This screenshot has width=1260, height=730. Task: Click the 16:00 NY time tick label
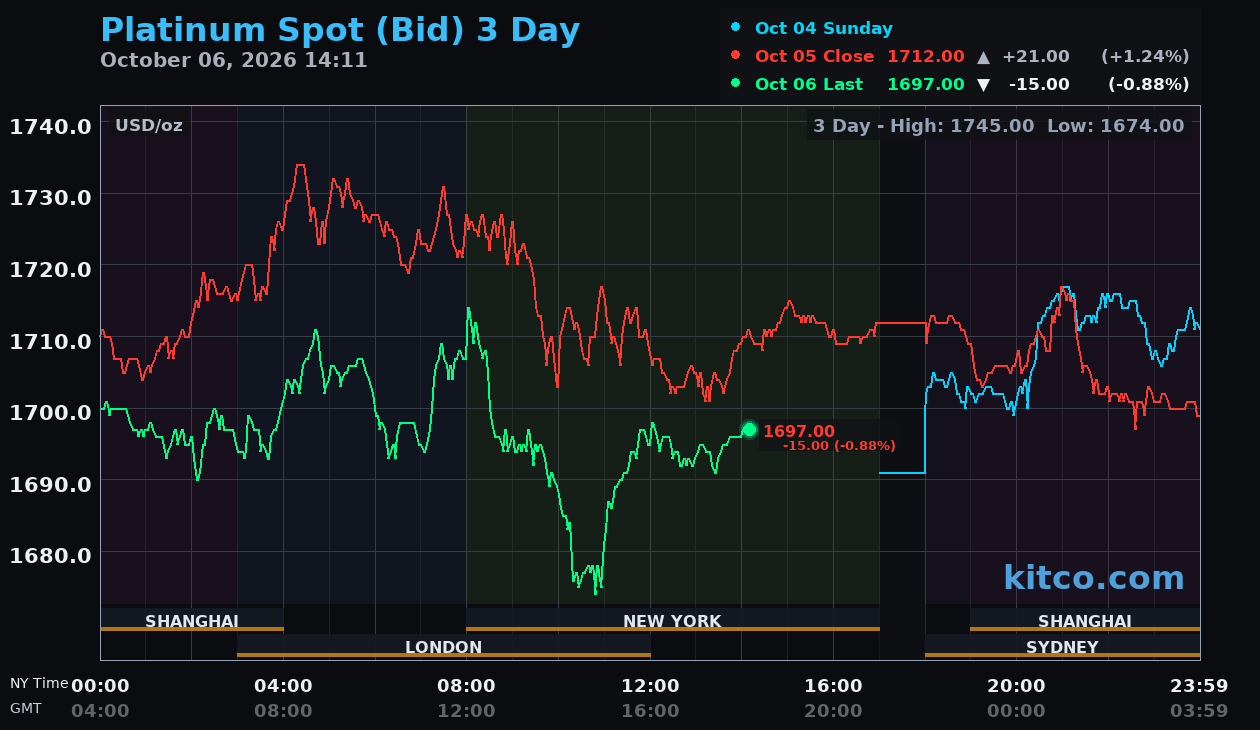[x=833, y=686]
